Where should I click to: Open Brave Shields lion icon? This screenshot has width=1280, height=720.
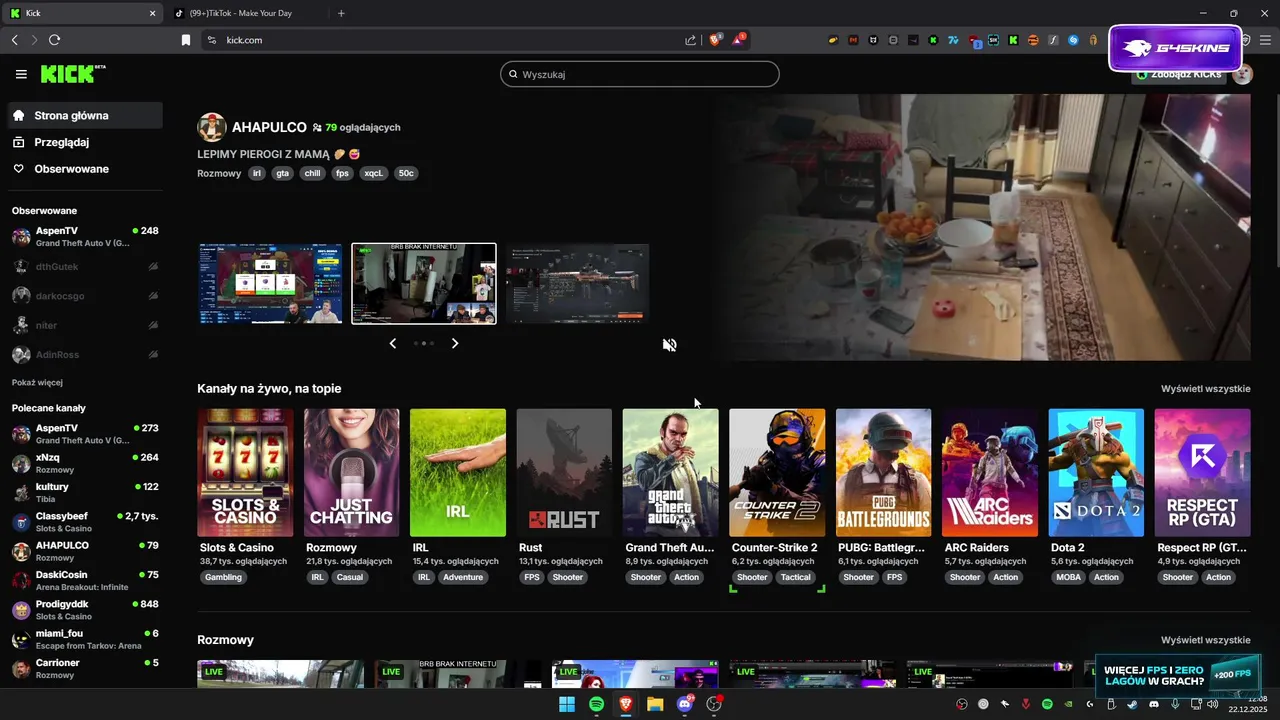[x=715, y=40]
